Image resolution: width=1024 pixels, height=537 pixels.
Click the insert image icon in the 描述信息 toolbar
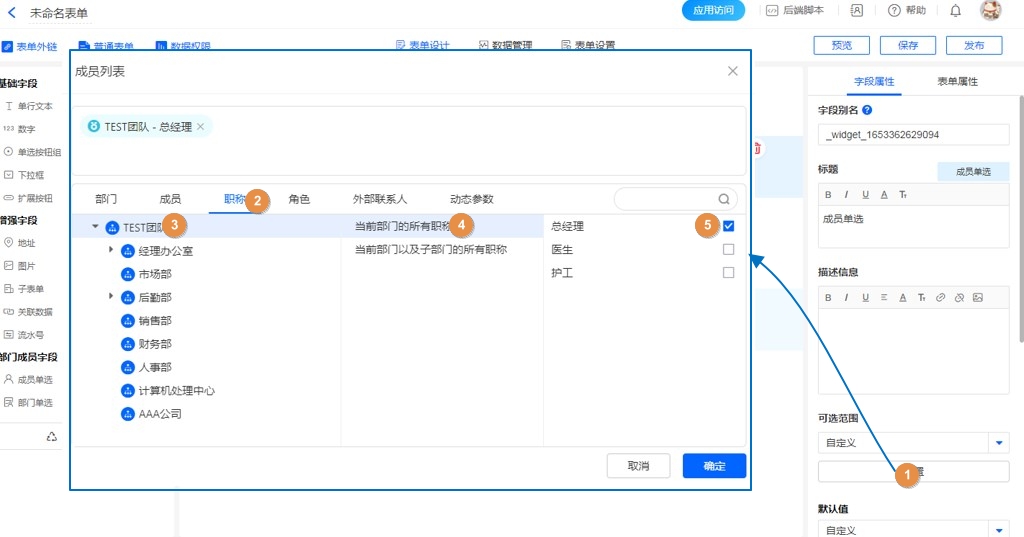tap(977, 297)
